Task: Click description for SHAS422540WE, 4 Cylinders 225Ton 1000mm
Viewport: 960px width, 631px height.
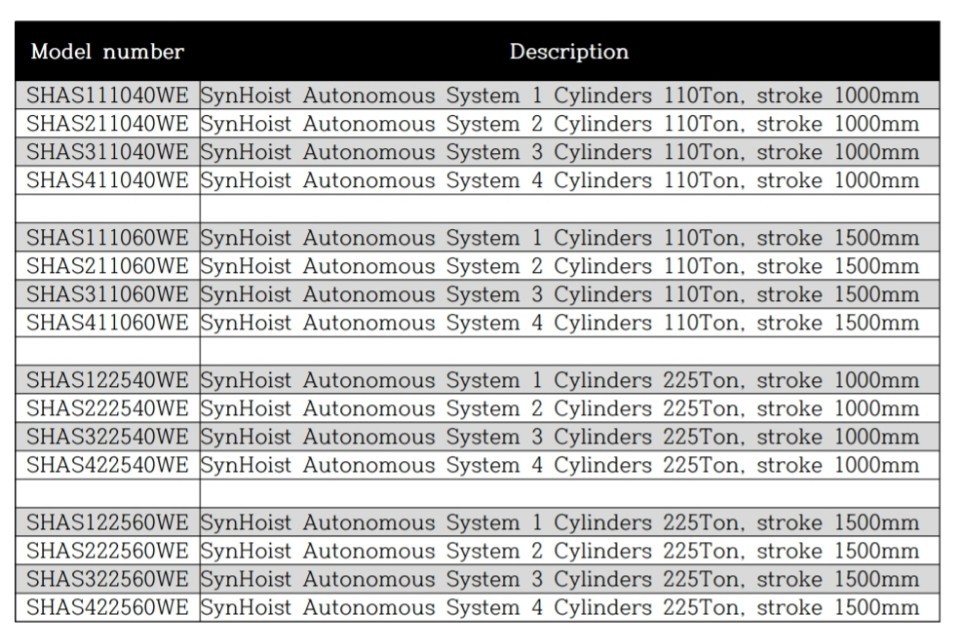Action: tap(569, 465)
